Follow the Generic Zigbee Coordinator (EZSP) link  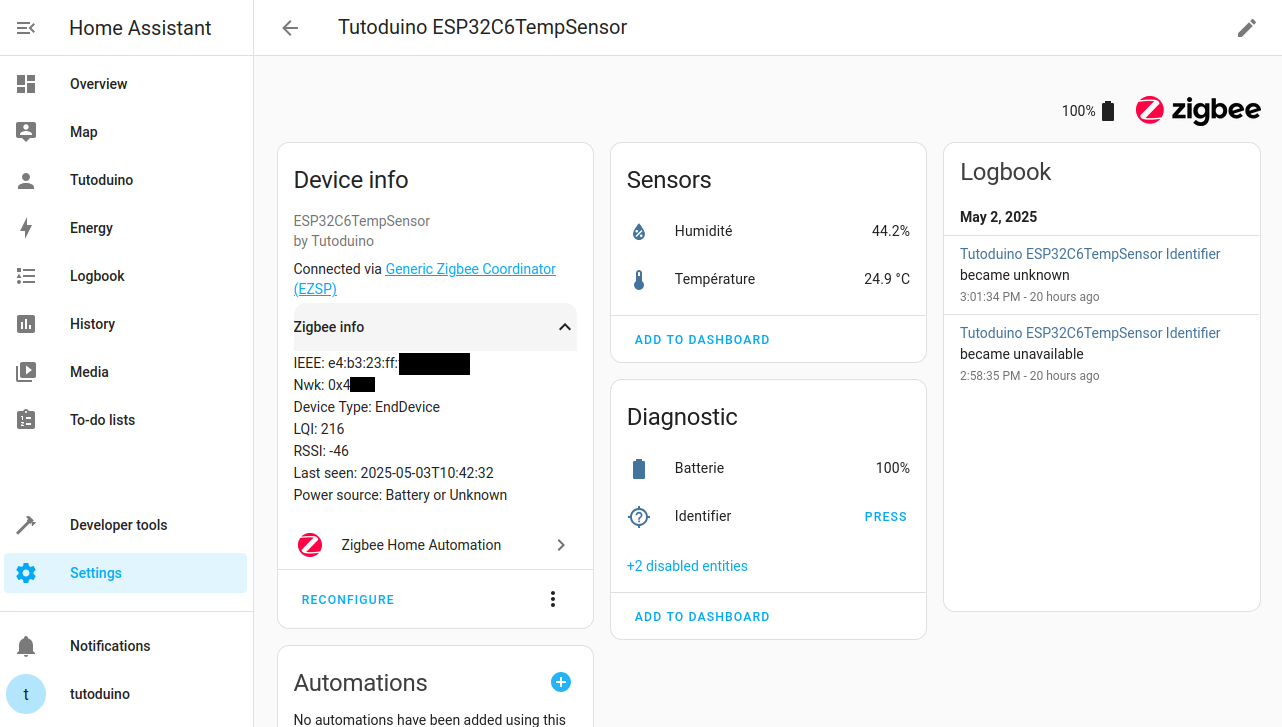click(470, 268)
